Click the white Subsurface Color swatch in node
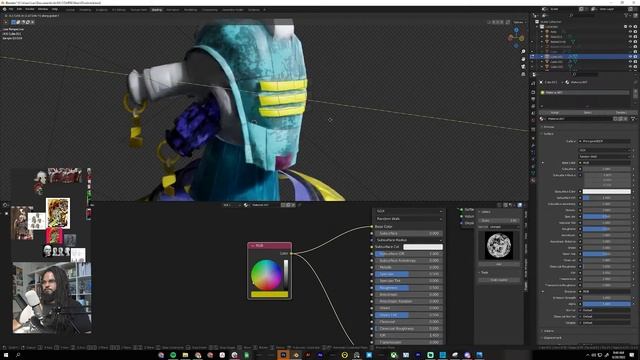Image resolution: width=640 pixels, height=360 pixels. click(423, 247)
